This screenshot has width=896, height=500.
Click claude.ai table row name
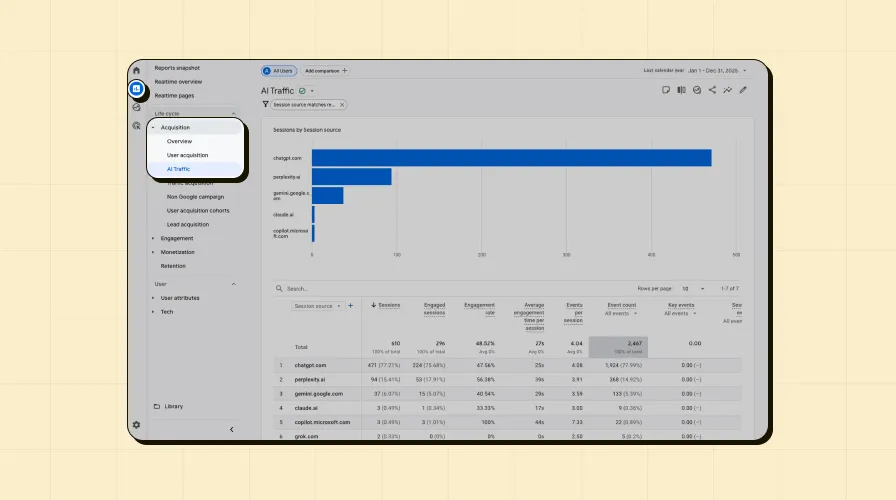(x=306, y=408)
